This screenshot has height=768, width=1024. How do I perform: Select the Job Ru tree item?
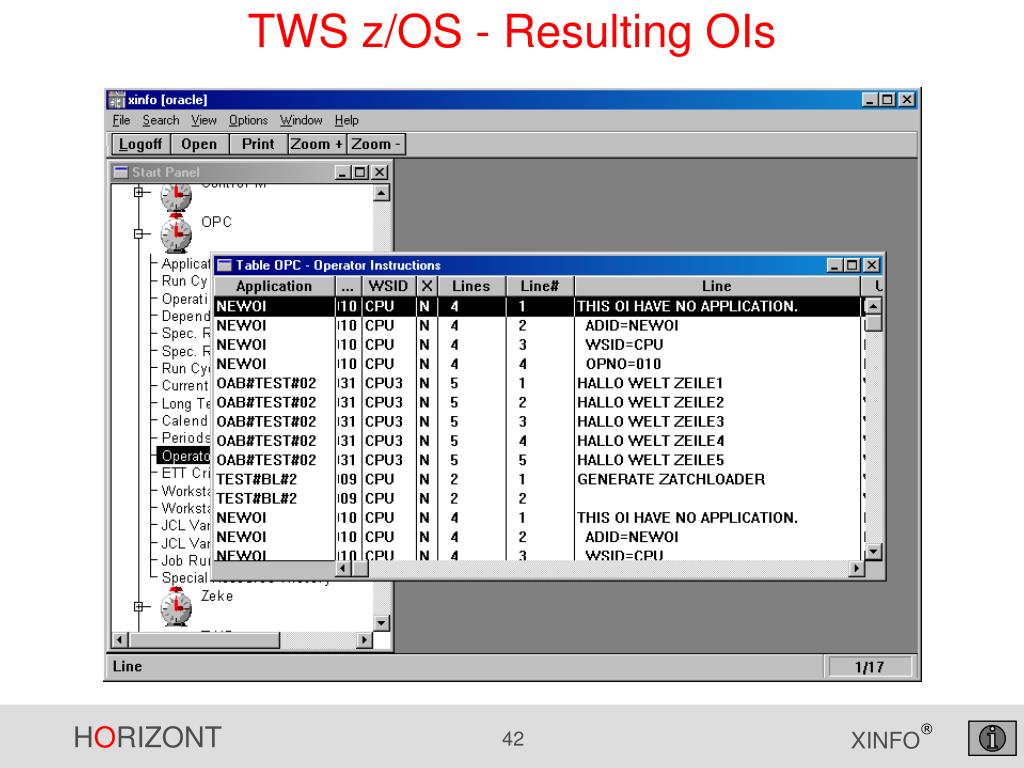[x=185, y=560]
